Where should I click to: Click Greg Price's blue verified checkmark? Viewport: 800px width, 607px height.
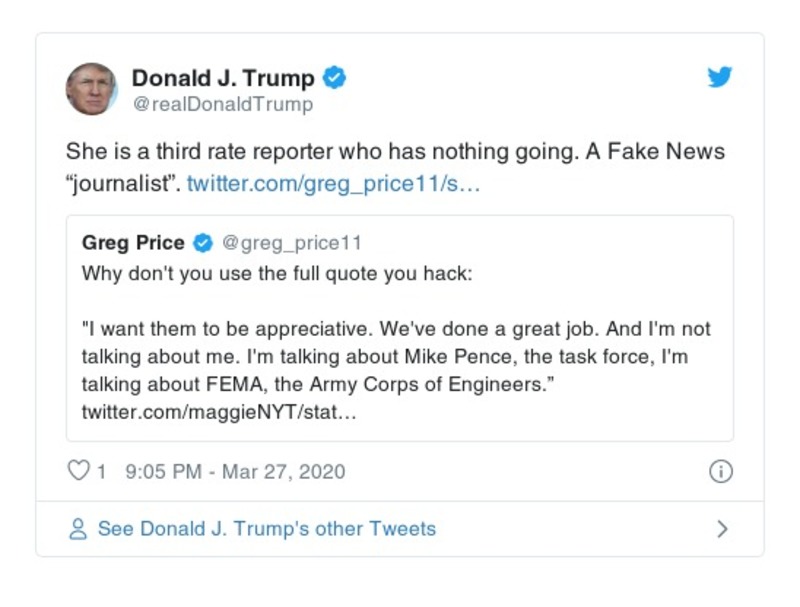204,240
